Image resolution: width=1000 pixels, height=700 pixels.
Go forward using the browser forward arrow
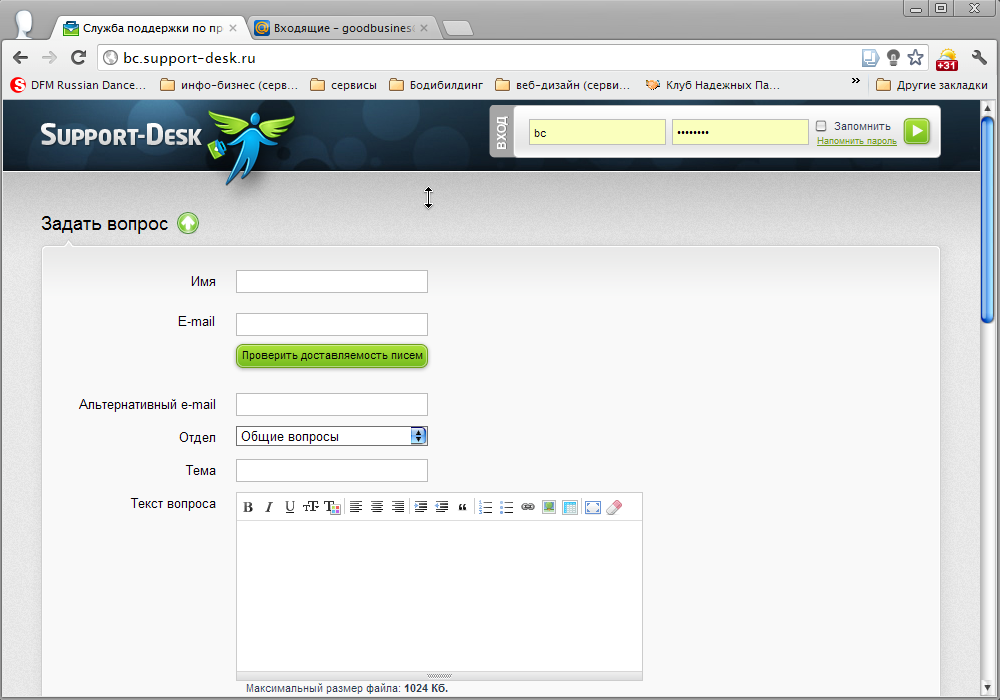(x=49, y=57)
